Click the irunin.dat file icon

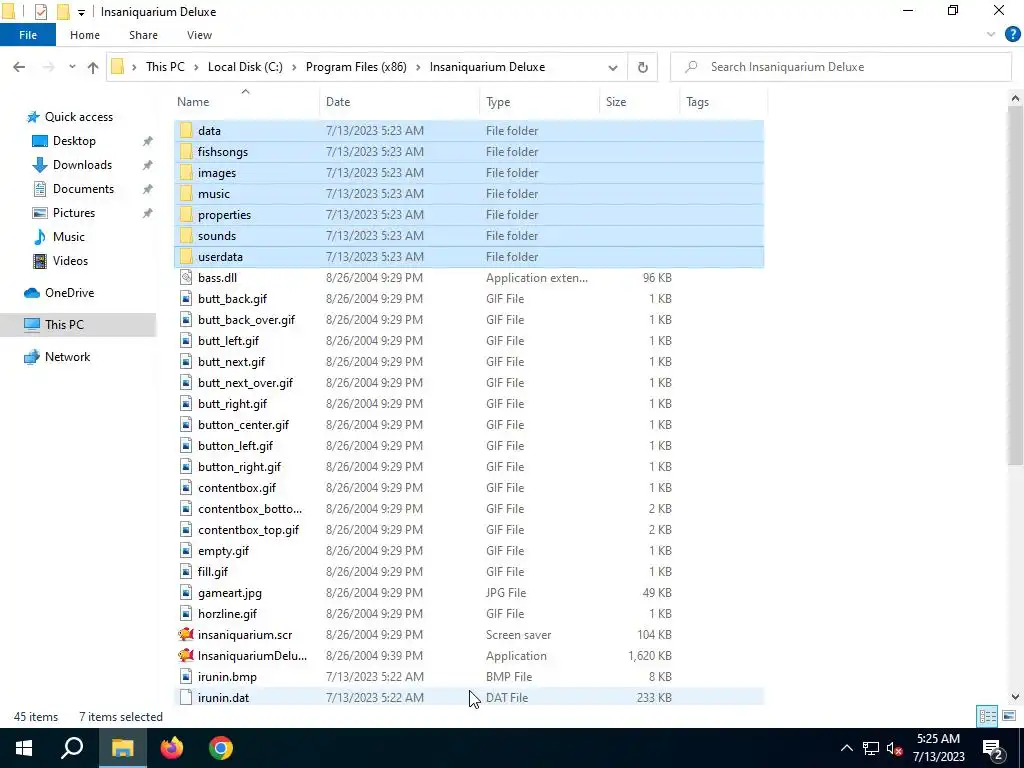point(186,697)
